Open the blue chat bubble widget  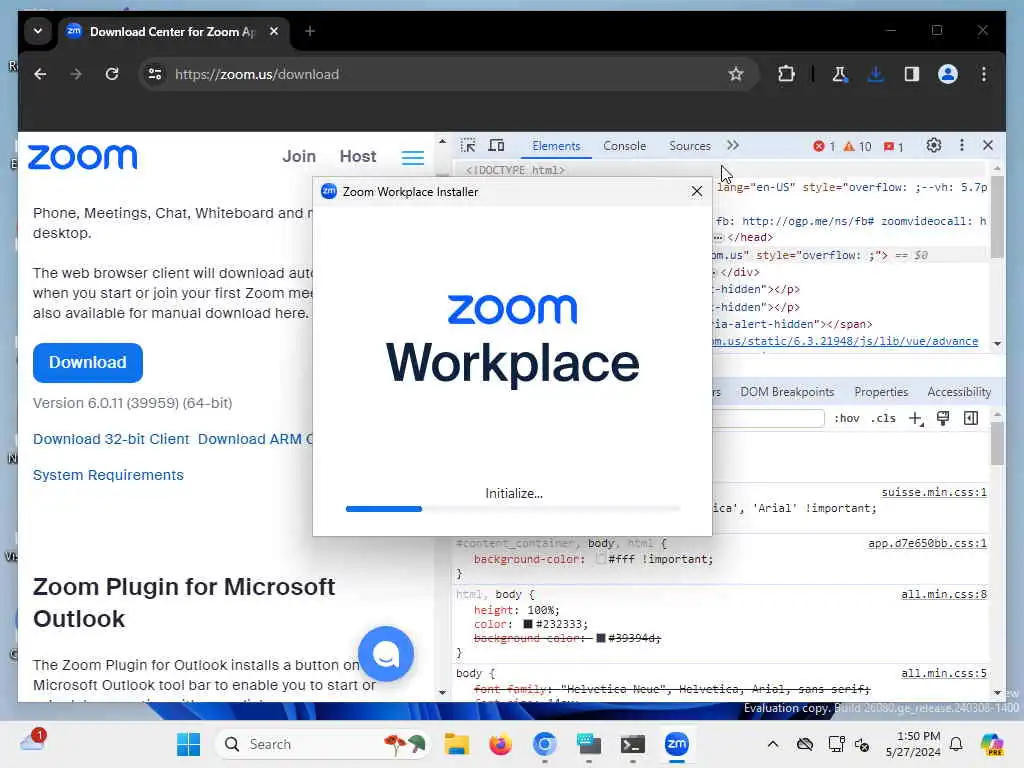pos(386,654)
